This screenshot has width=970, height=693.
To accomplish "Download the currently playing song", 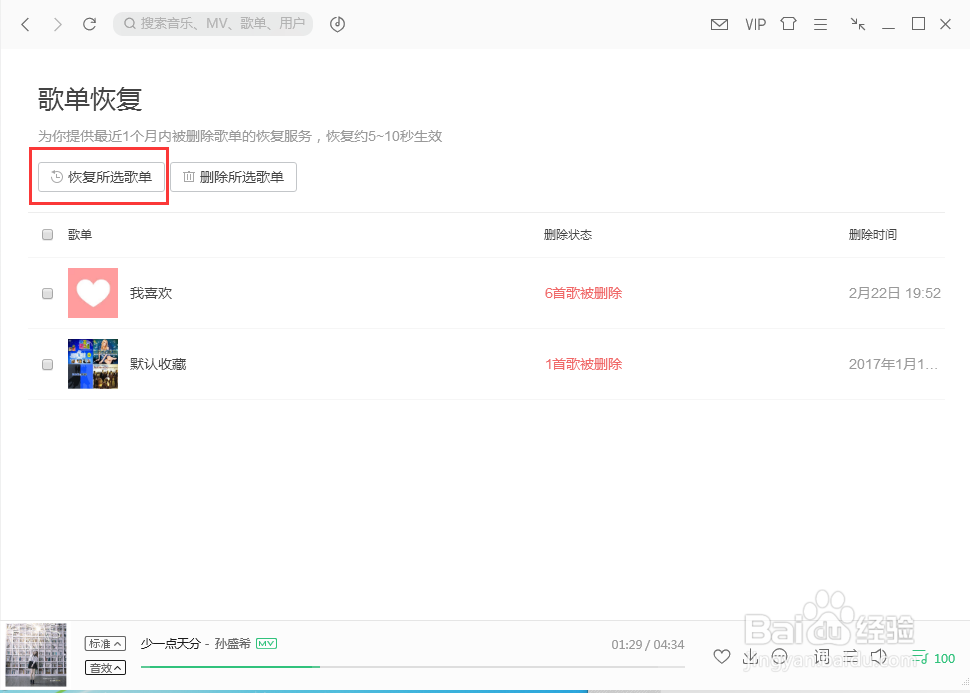I will coord(750,656).
